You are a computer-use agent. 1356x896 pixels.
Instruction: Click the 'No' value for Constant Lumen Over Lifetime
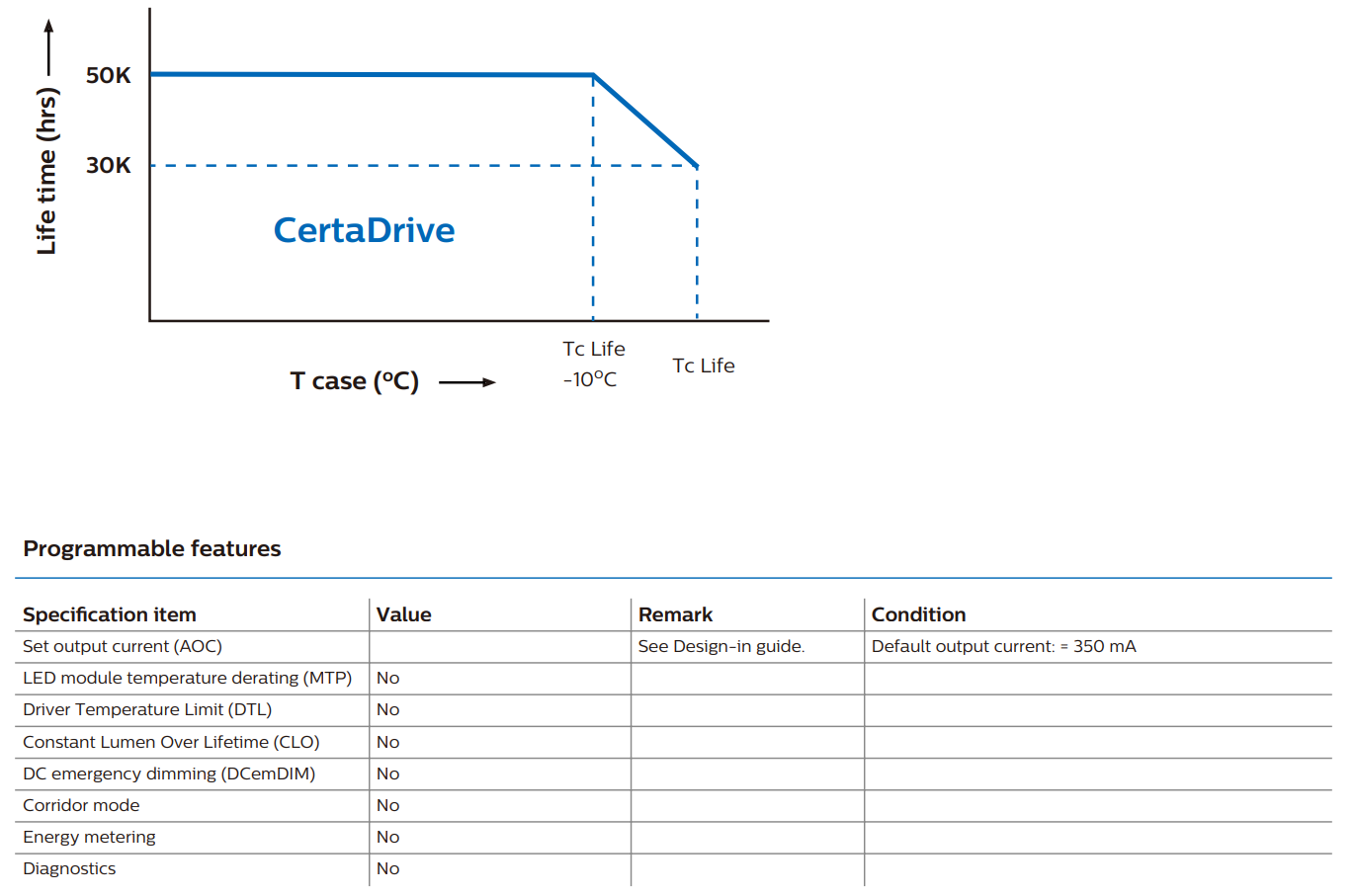click(388, 742)
